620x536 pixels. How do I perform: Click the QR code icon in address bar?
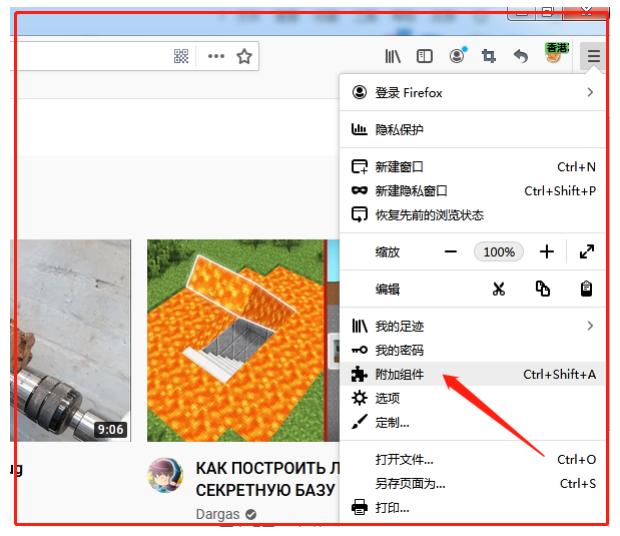181,56
